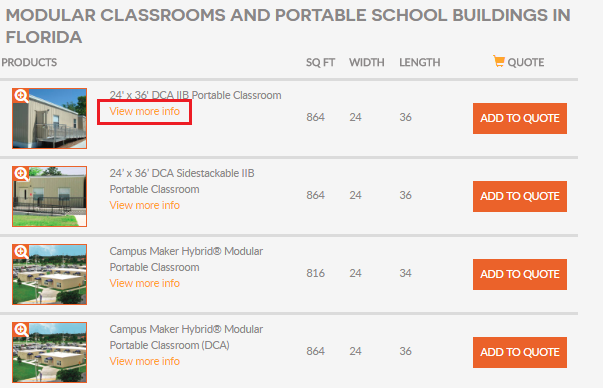Viewport: 603px width, 388px height.
Task: Click the shopping cart icon beside QUOTE
Action: click(499, 61)
